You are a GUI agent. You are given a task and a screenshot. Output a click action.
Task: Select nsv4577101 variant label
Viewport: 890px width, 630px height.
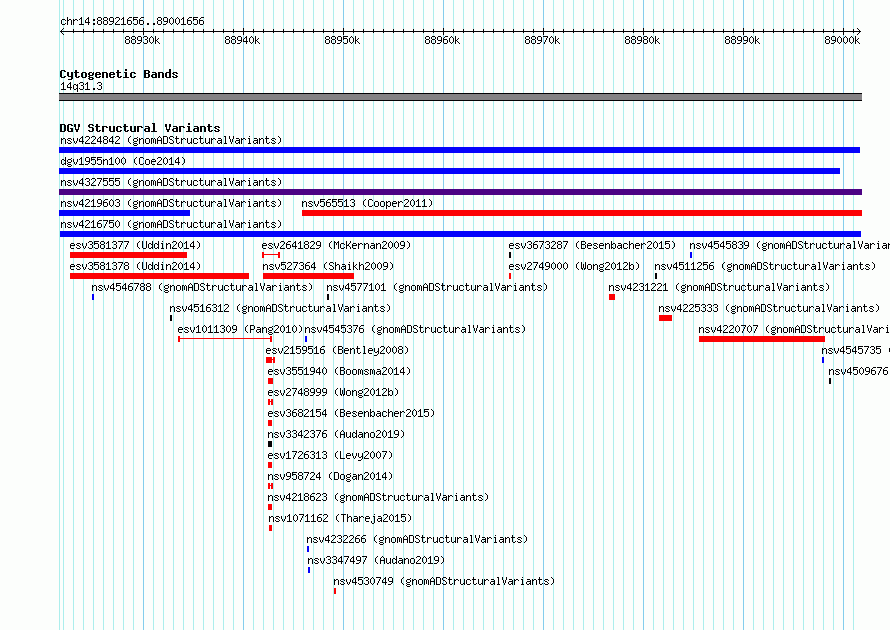(437, 287)
